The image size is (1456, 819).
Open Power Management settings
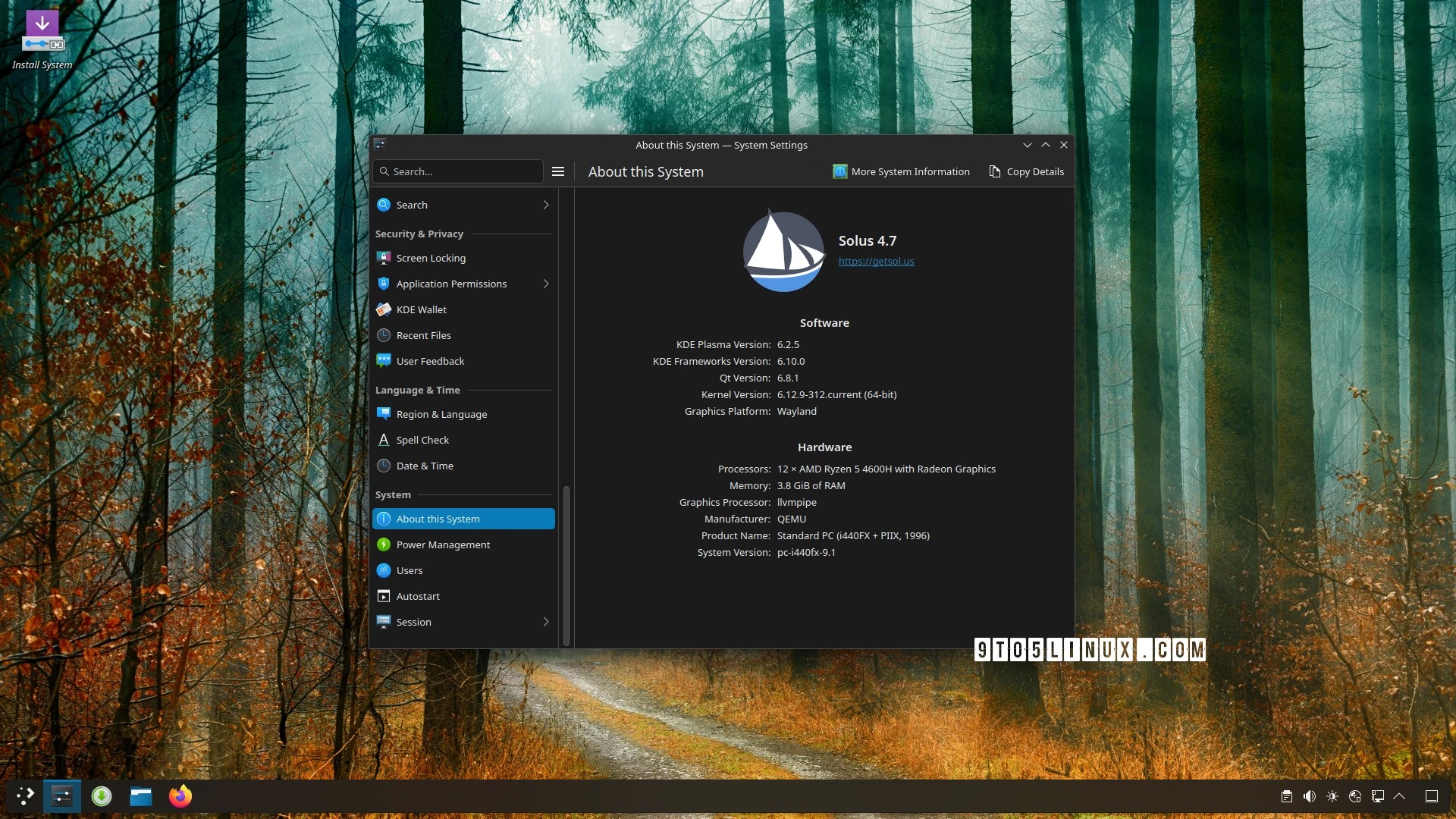[443, 544]
